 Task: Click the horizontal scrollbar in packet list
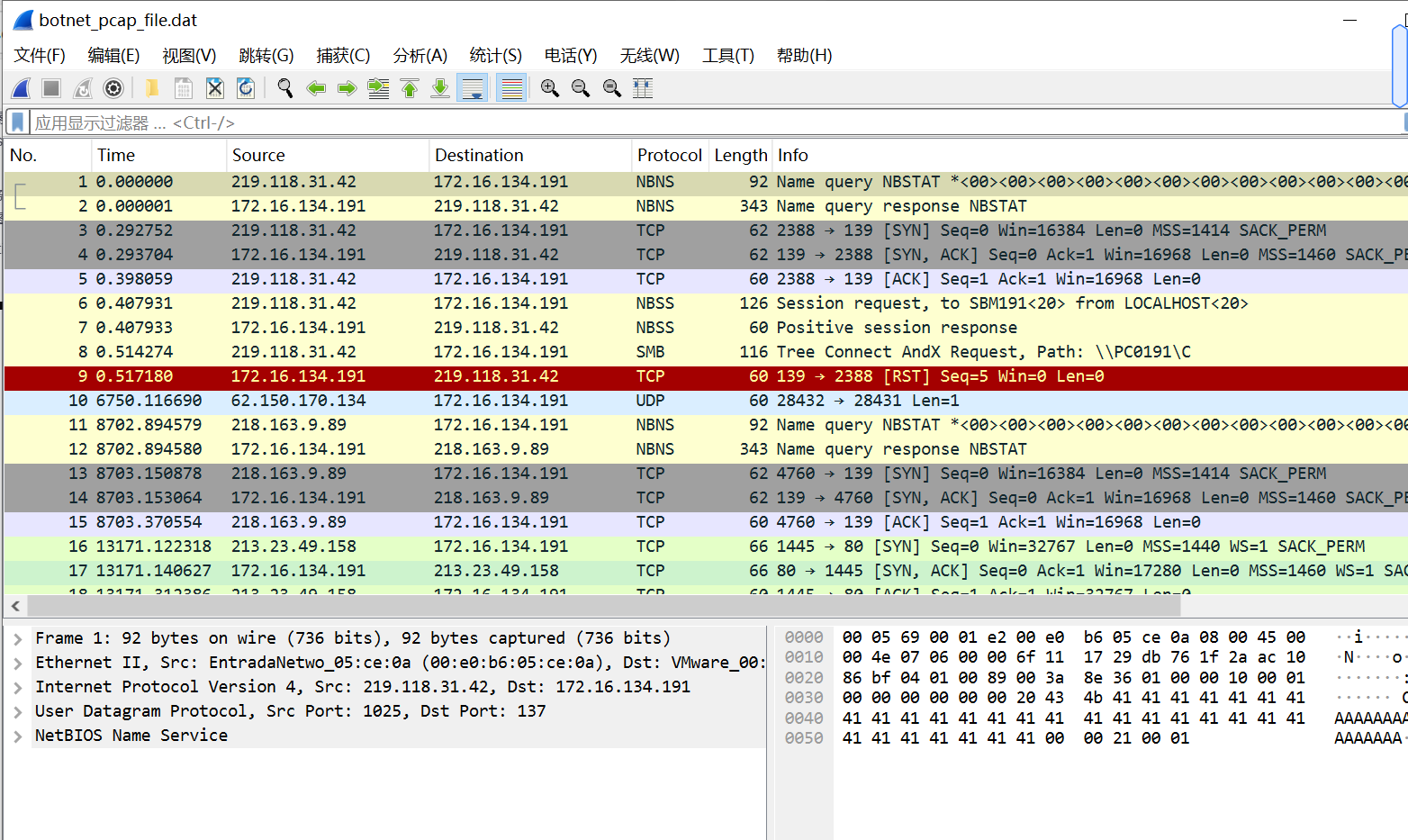pyautogui.click(x=603, y=606)
